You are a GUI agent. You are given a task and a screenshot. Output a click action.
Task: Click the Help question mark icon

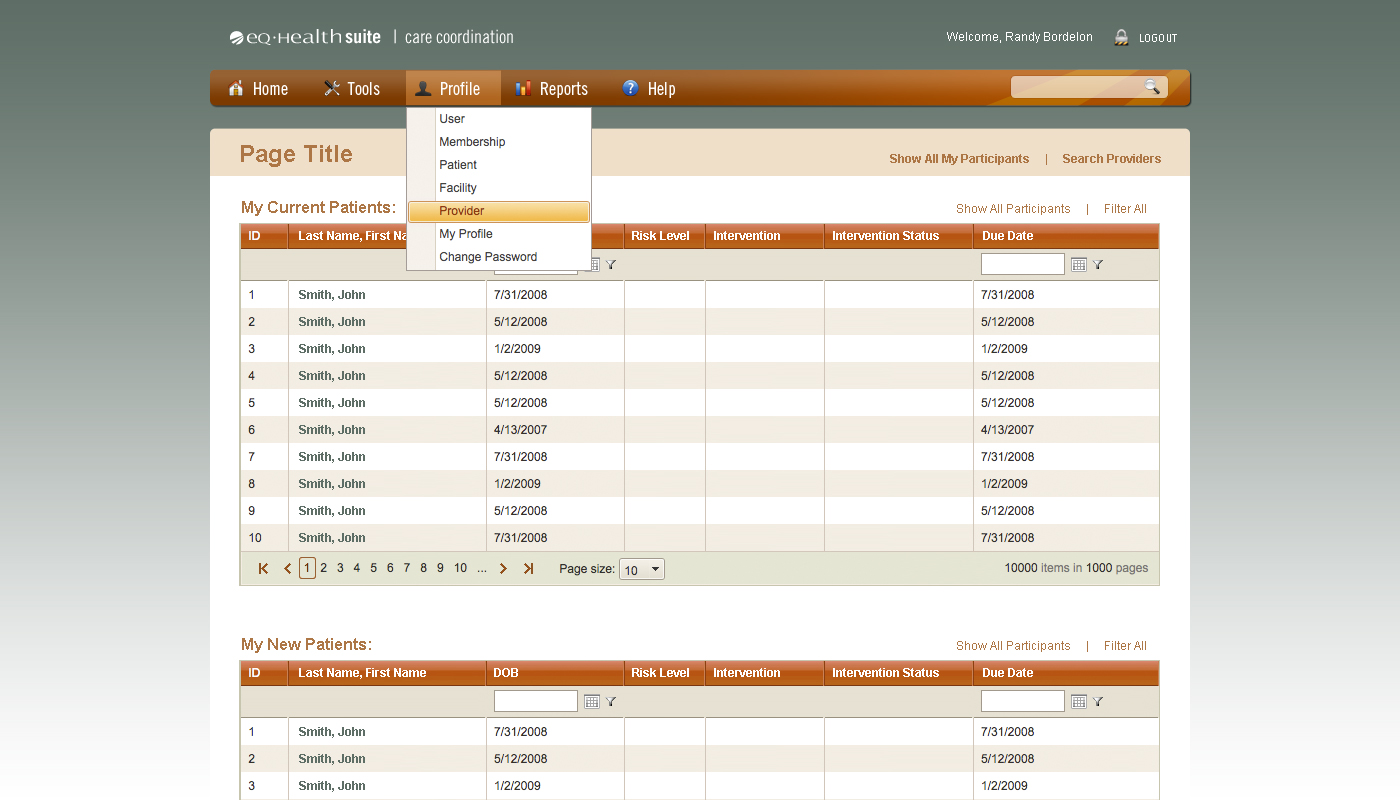[x=630, y=88]
